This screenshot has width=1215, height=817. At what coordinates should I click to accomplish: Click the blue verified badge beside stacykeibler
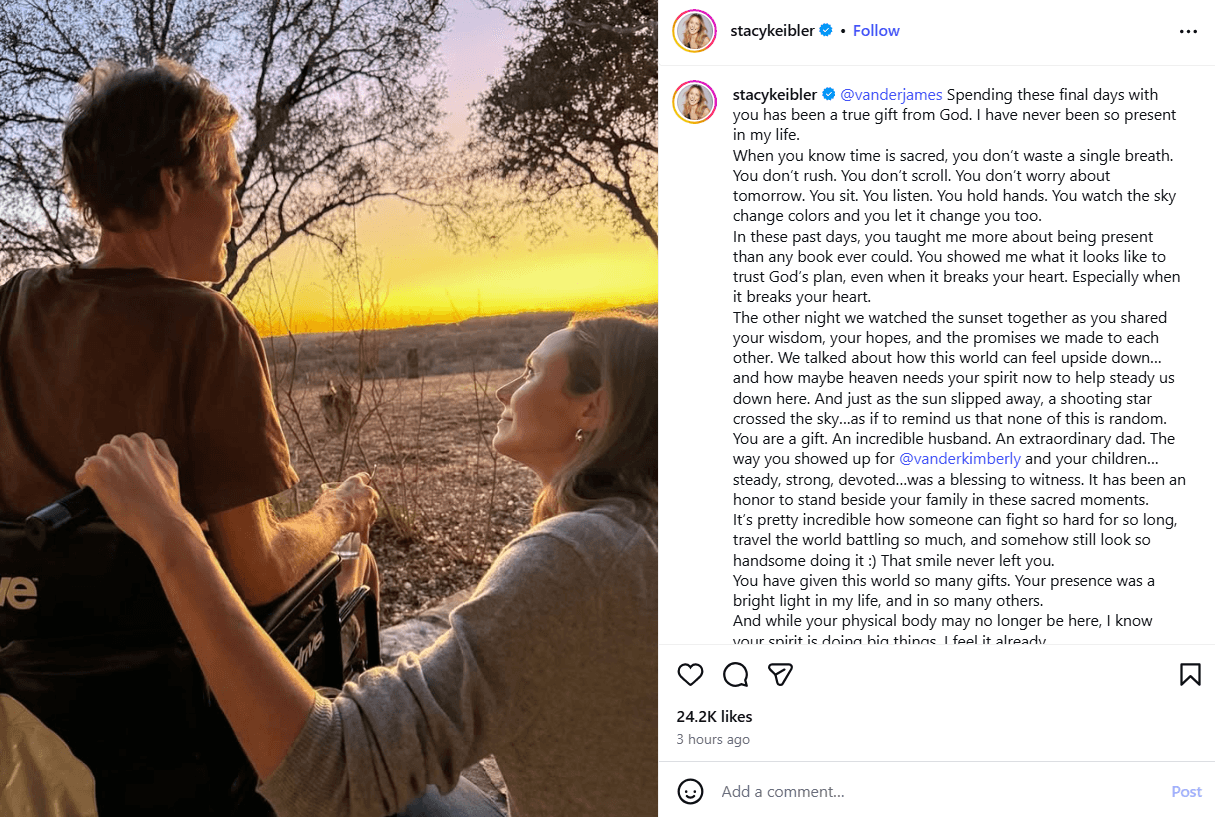825,30
